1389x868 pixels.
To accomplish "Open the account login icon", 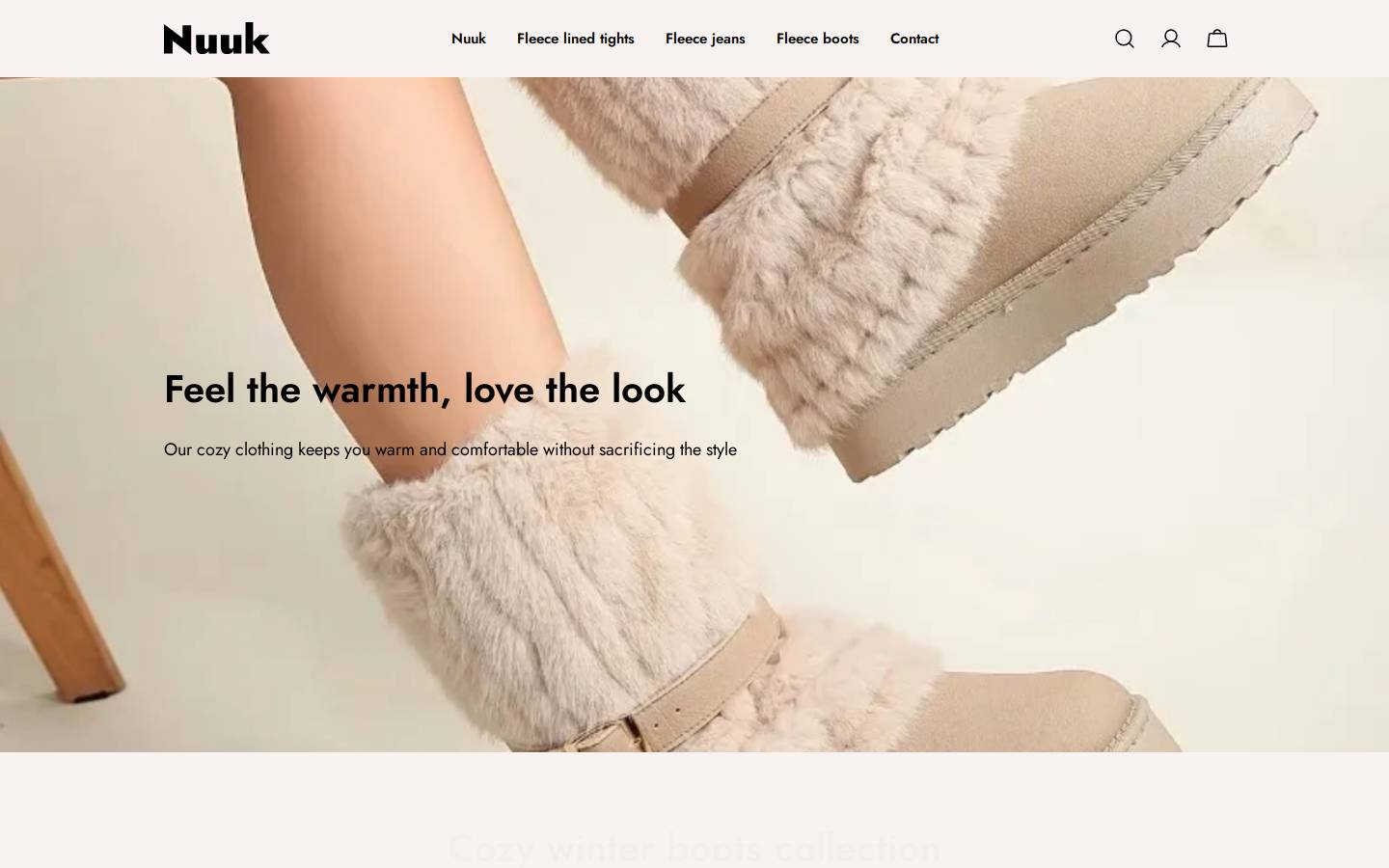I will tap(1171, 39).
